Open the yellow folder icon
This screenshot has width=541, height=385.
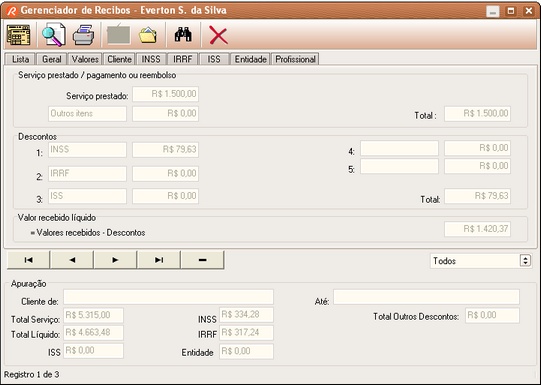(x=148, y=35)
